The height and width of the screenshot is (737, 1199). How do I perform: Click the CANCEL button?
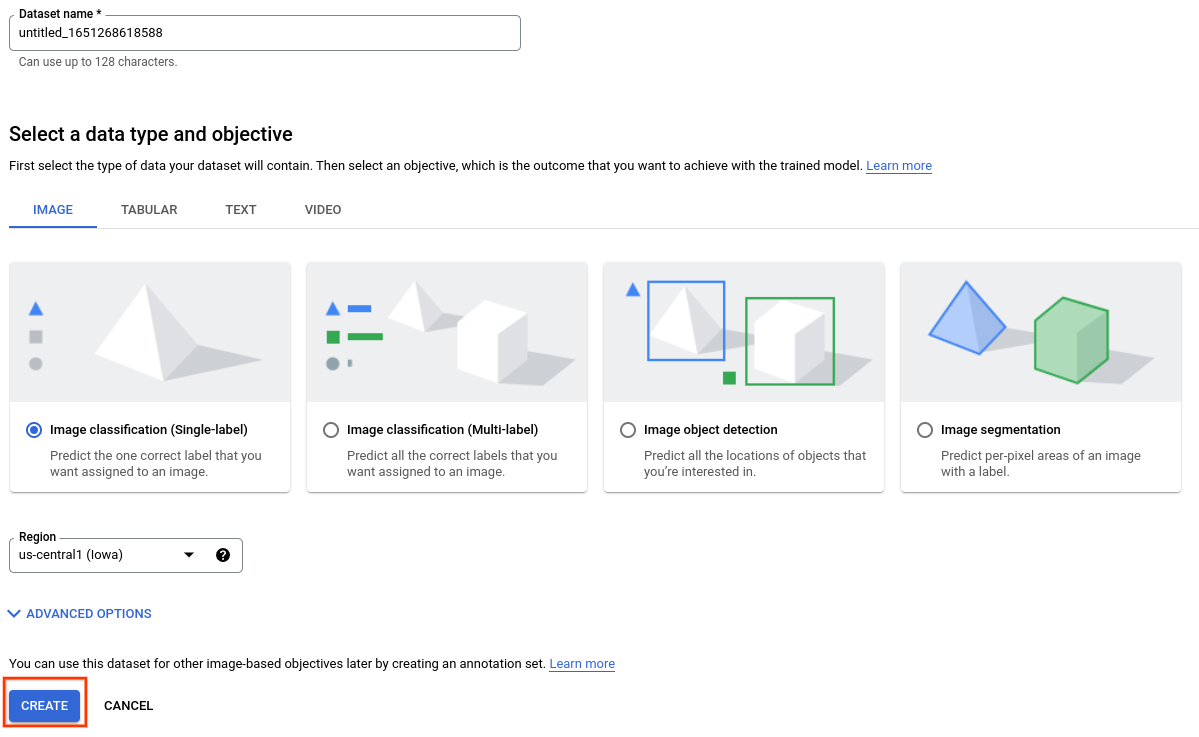point(128,705)
